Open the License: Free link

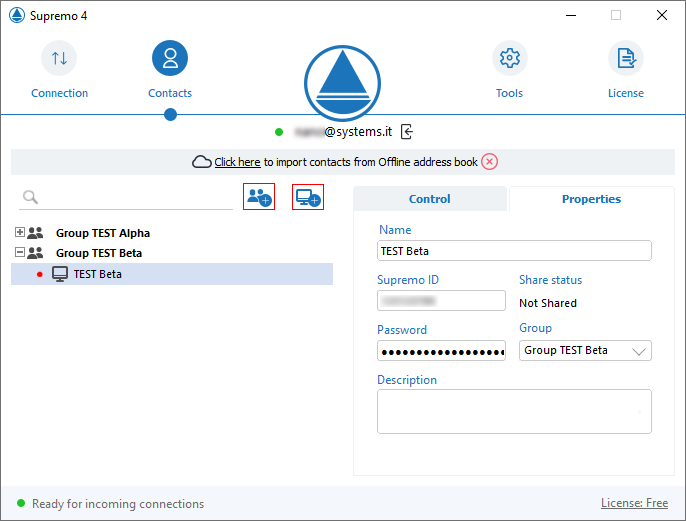[x=634, y=503]
